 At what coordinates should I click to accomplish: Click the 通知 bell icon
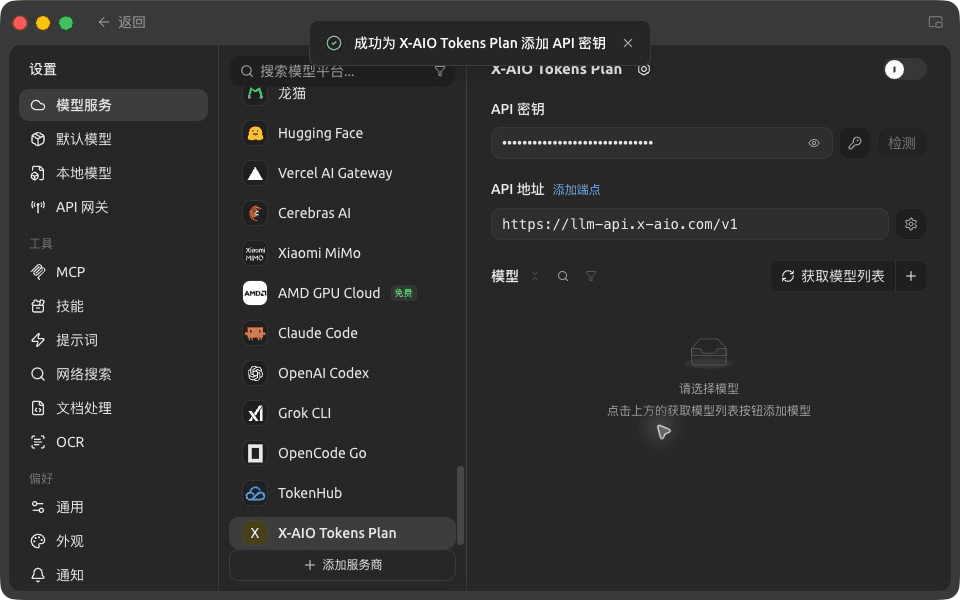pyautogui.click(x=38, y=575)
